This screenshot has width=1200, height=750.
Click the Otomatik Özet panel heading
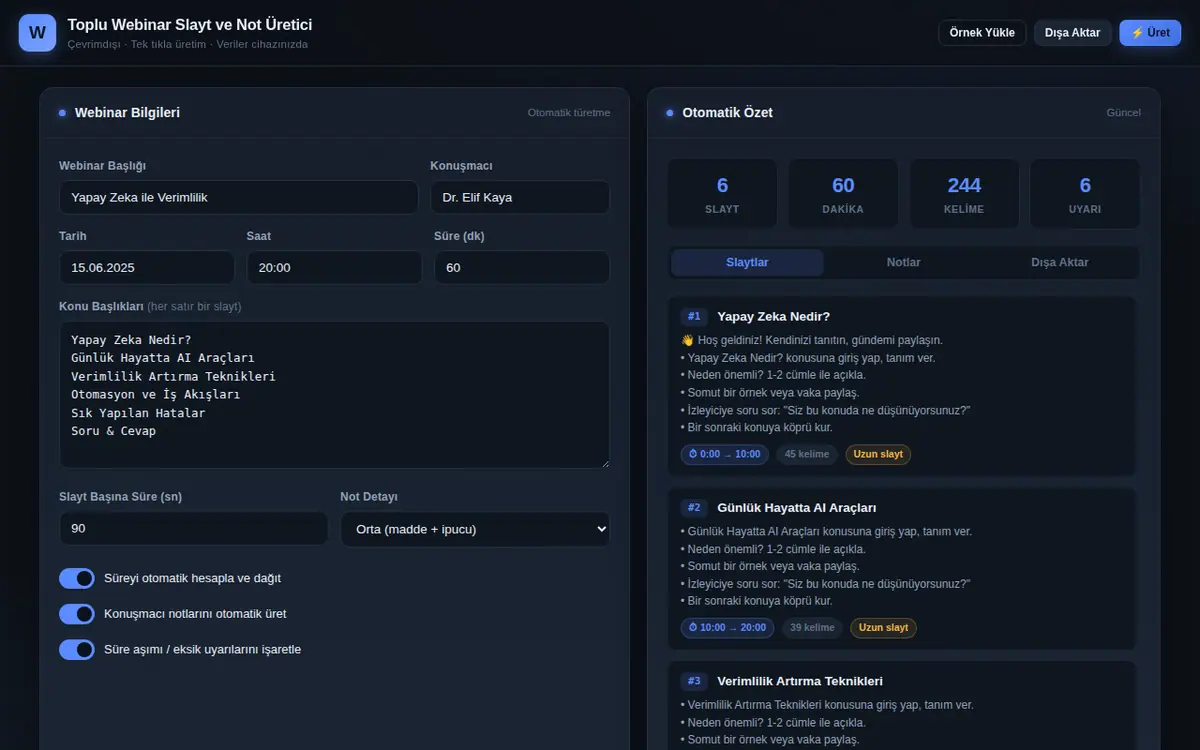(x=727, y=113)
